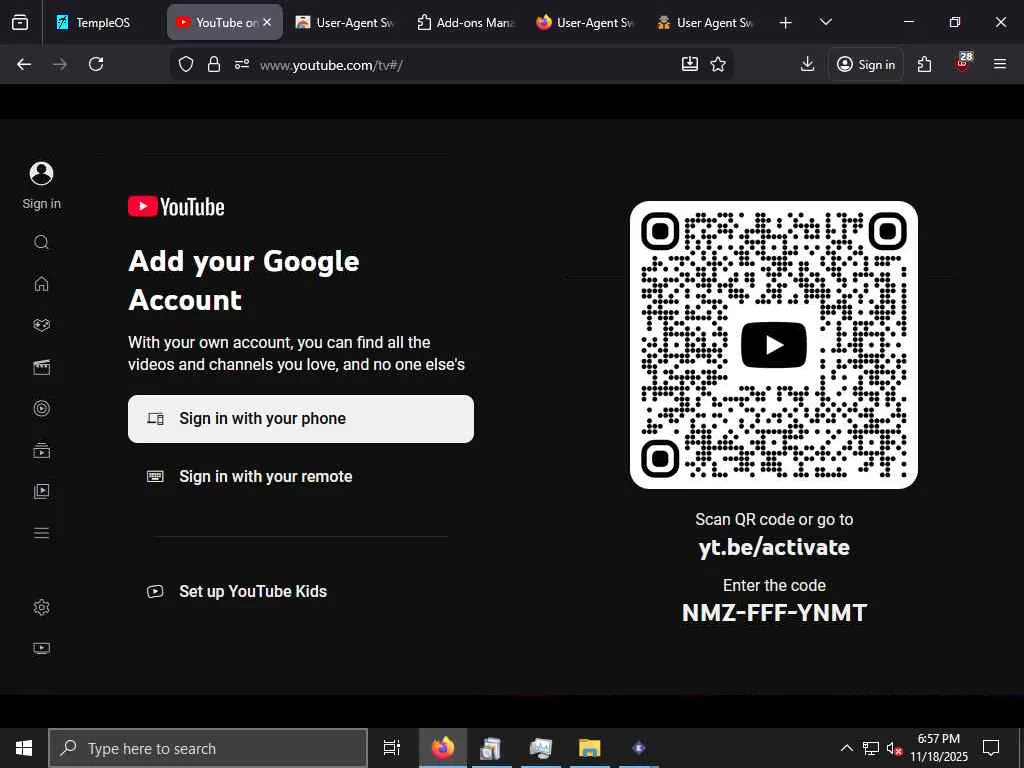
Task: Choose Sign in with your phone
Action: (300, 419)
